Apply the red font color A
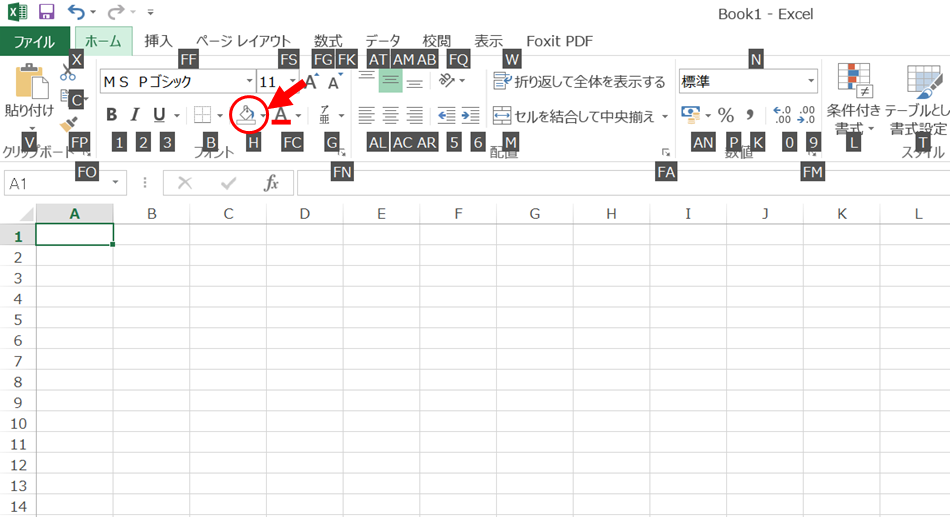The image size is (950, 517). (x=281, y=114)
